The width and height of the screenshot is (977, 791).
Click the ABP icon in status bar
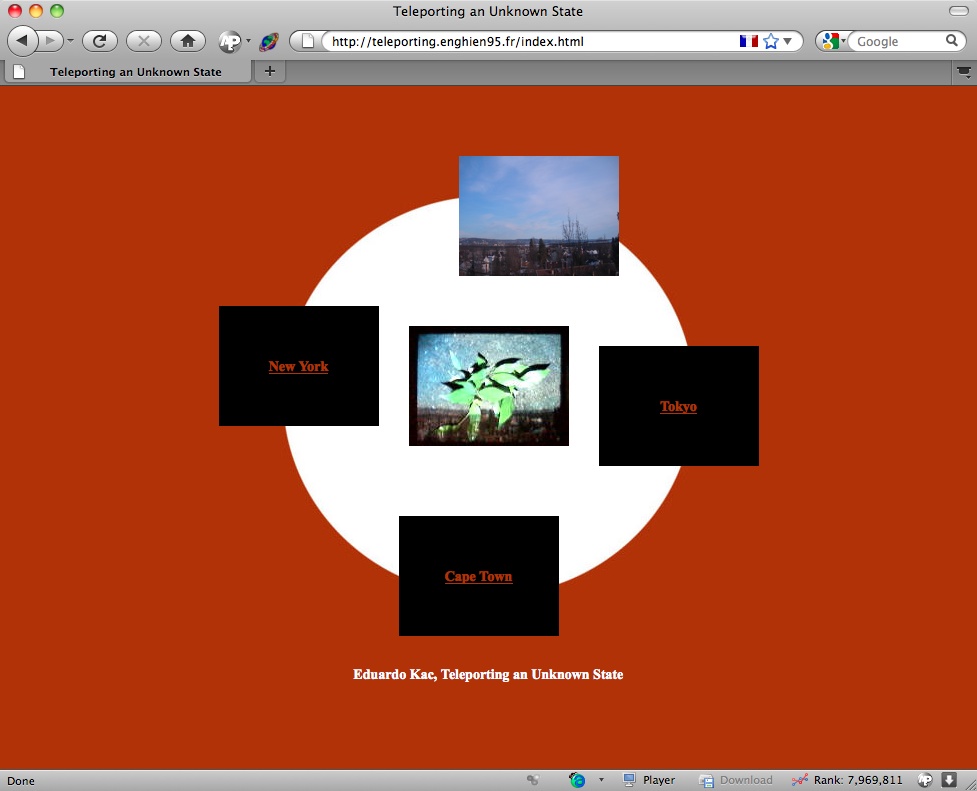[925, 780]
